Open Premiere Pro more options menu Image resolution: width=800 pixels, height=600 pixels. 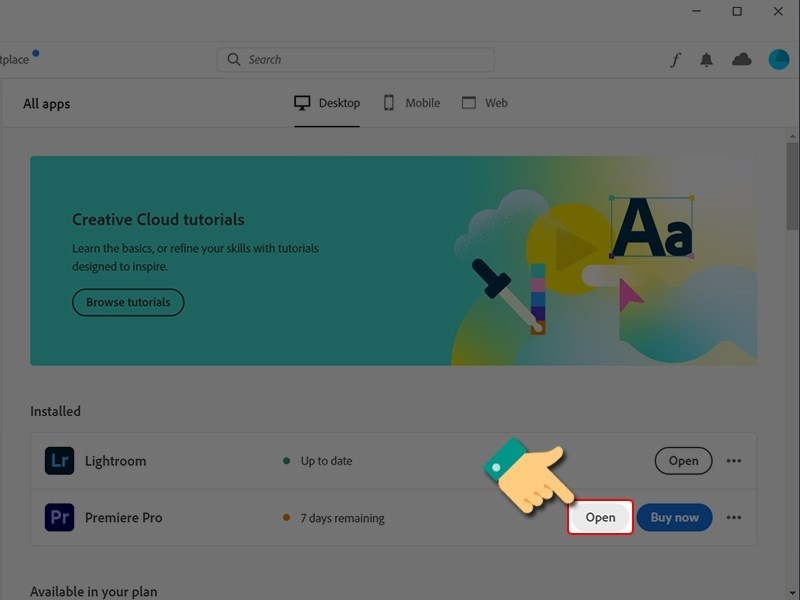point(734,518)
